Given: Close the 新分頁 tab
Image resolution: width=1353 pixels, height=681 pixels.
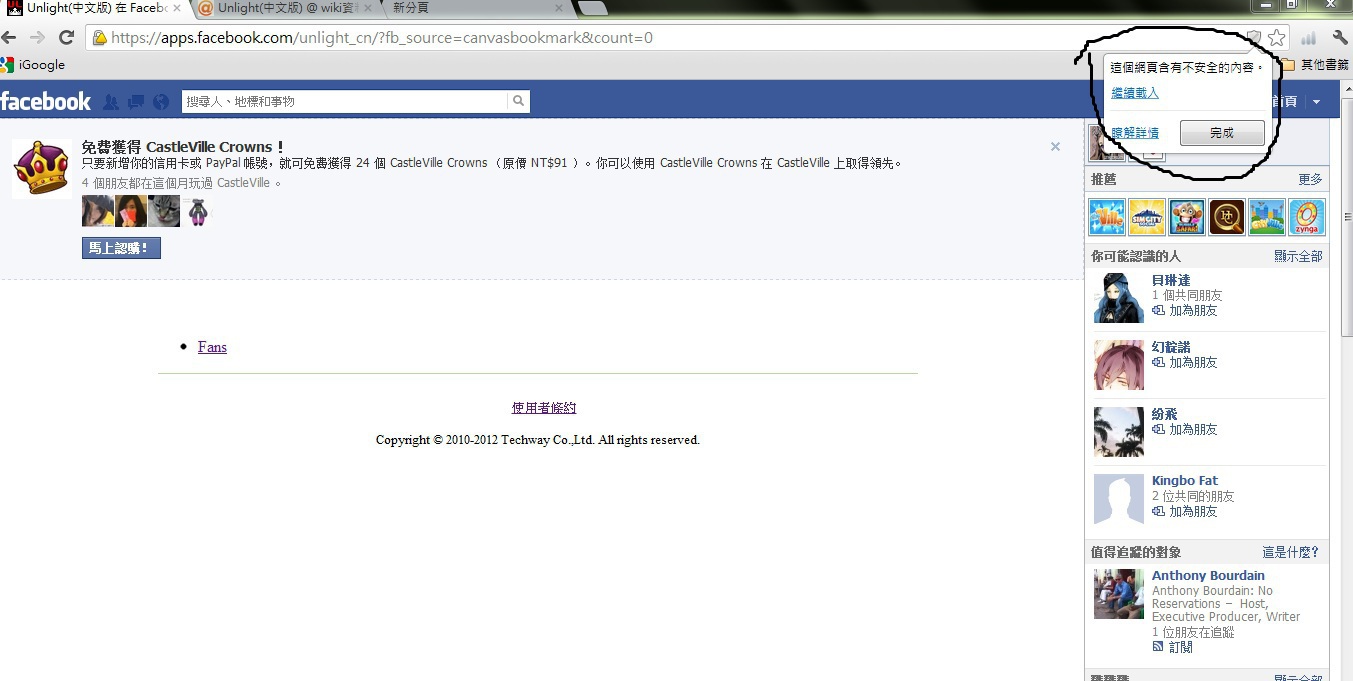Looking at the screenshot, I should [x=558, y=8].
